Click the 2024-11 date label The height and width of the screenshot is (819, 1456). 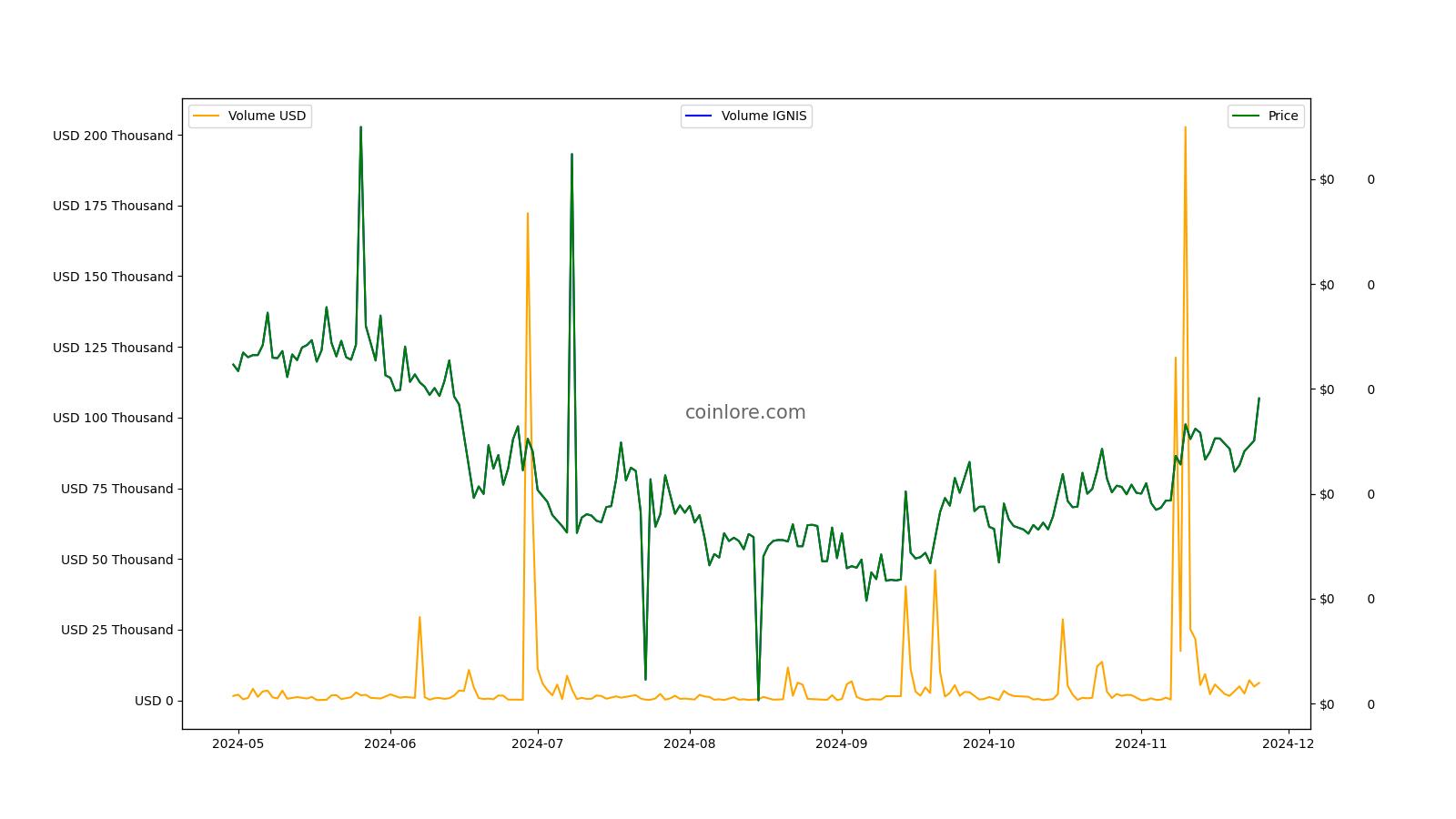[x=1141, y=743]
